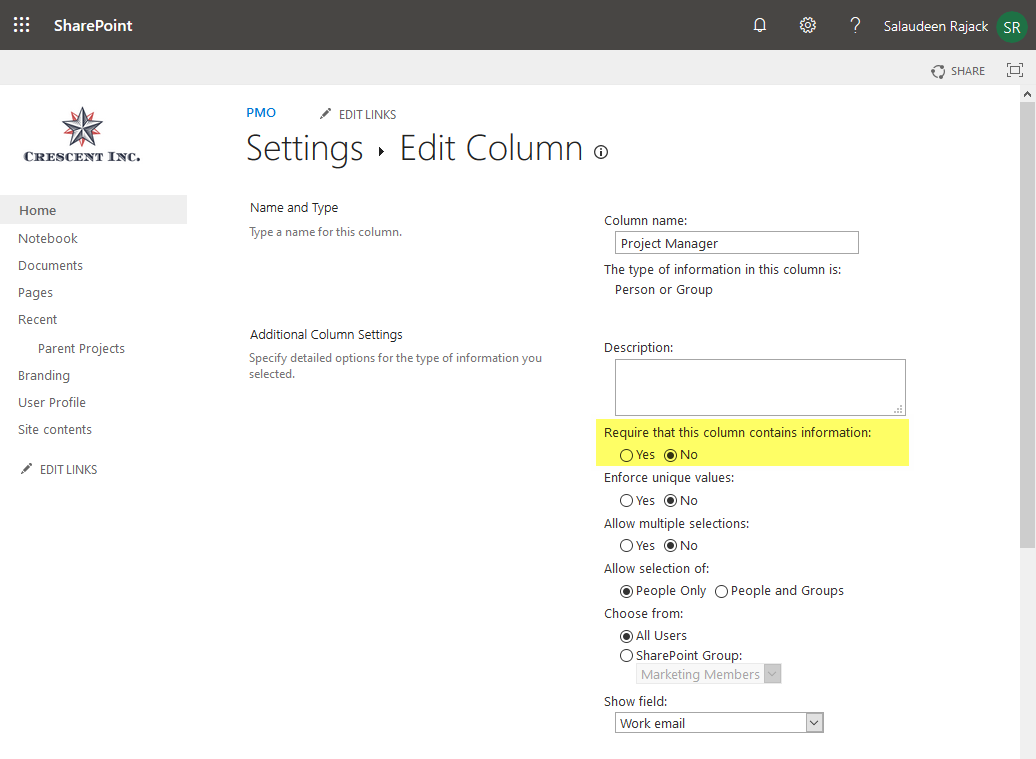Open the Settings breadcrumb link
This screenshot has width=1036, height=759.
pyautogui.click(x=304, y=149)
